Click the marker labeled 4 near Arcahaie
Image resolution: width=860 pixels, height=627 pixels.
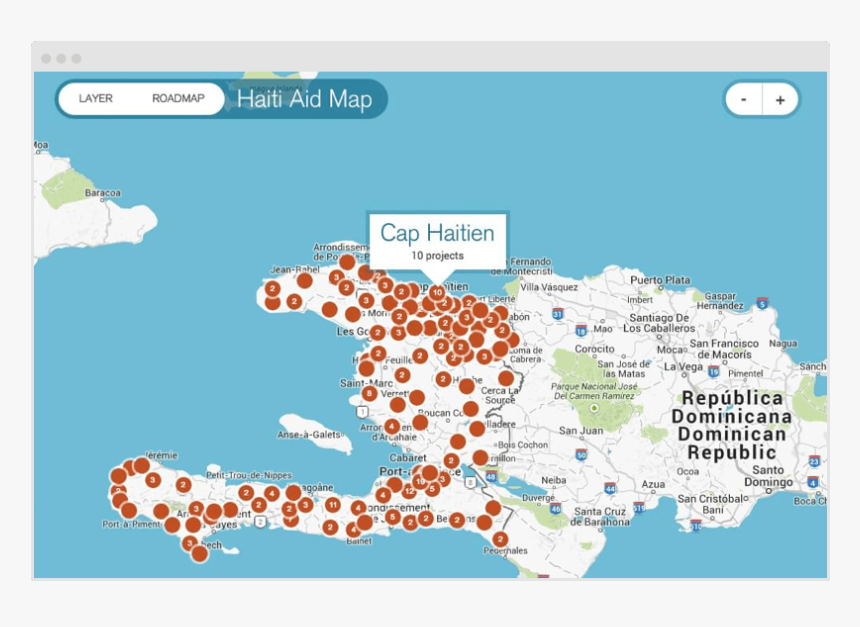[x=392, y=426]
